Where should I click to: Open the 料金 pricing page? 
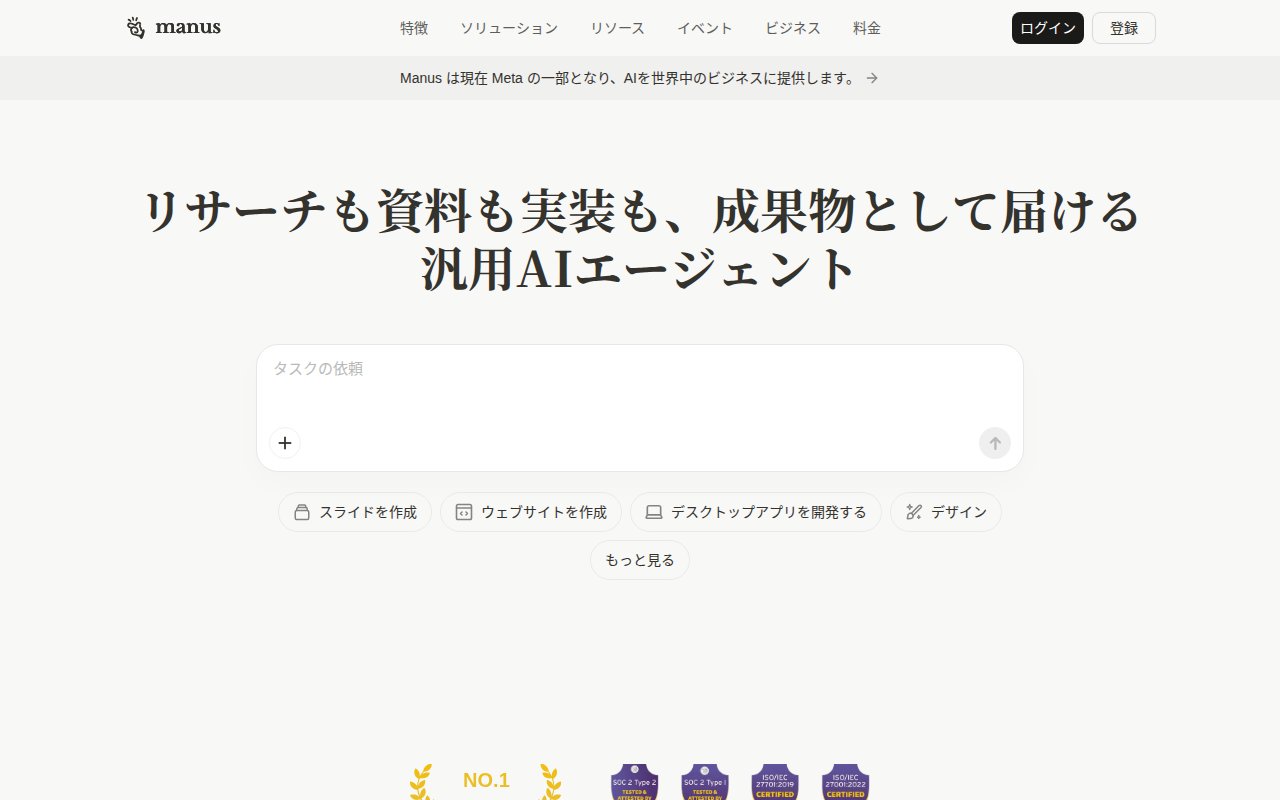point(867,28)
